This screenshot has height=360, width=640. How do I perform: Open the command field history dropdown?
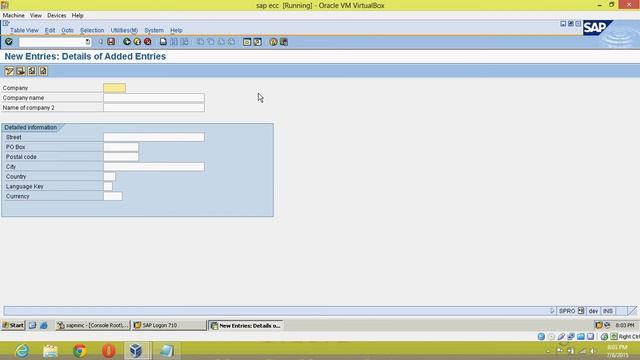click(x=87, y=42)
